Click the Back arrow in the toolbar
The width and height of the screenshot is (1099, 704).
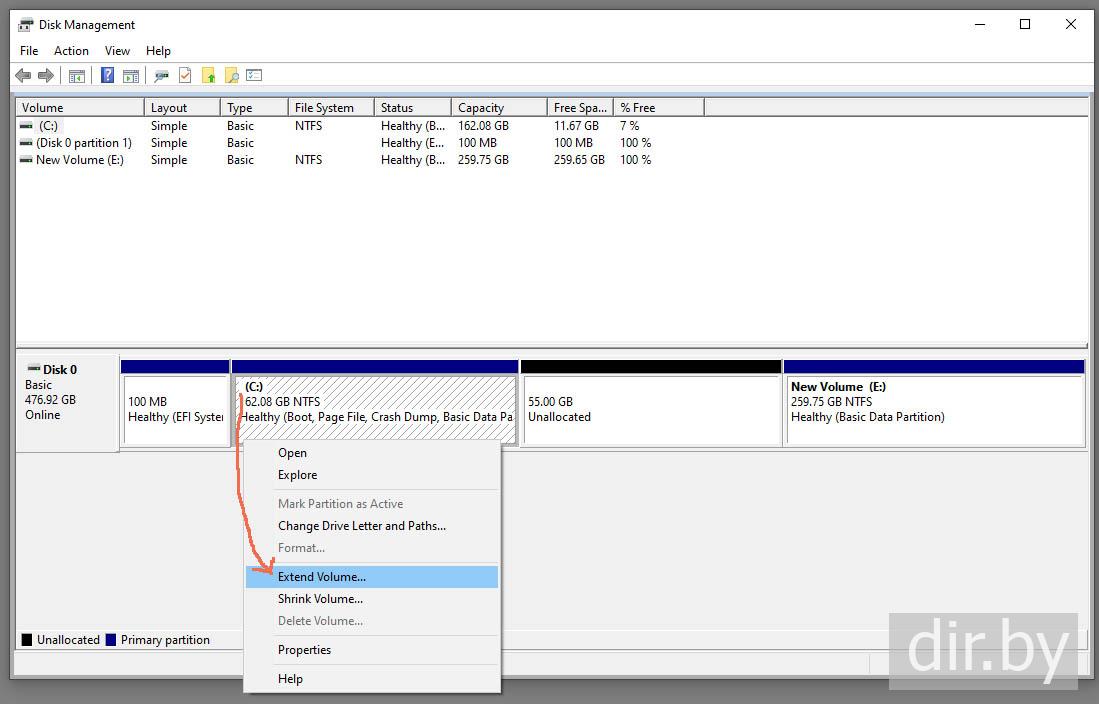(x=23, y=76)
